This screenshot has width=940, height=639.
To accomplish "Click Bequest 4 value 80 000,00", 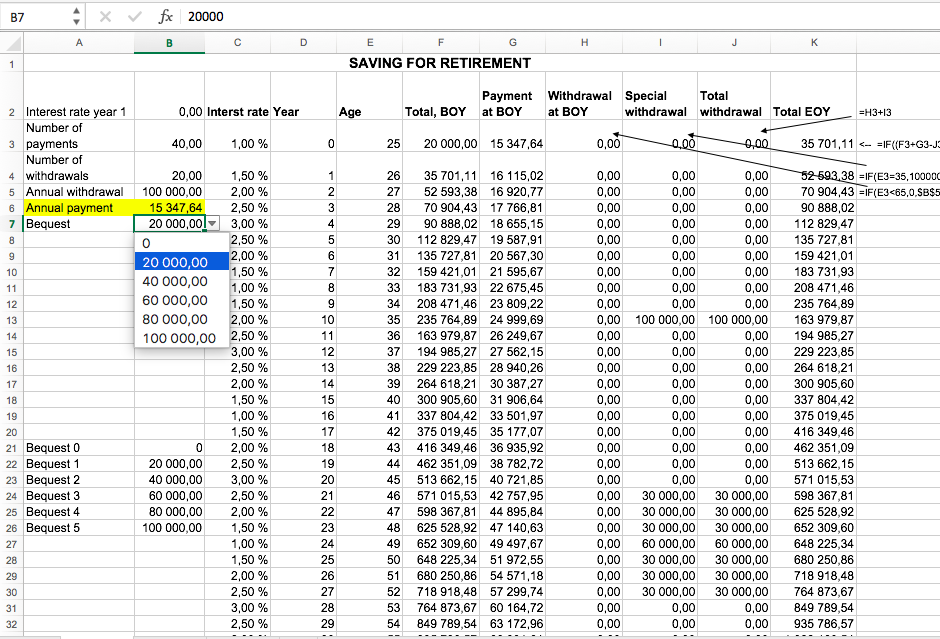I will (x=170, y=512).
